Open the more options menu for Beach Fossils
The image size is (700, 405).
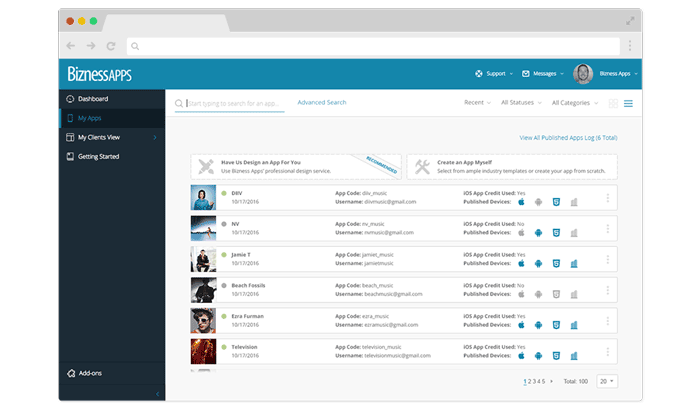pos(608,290)
